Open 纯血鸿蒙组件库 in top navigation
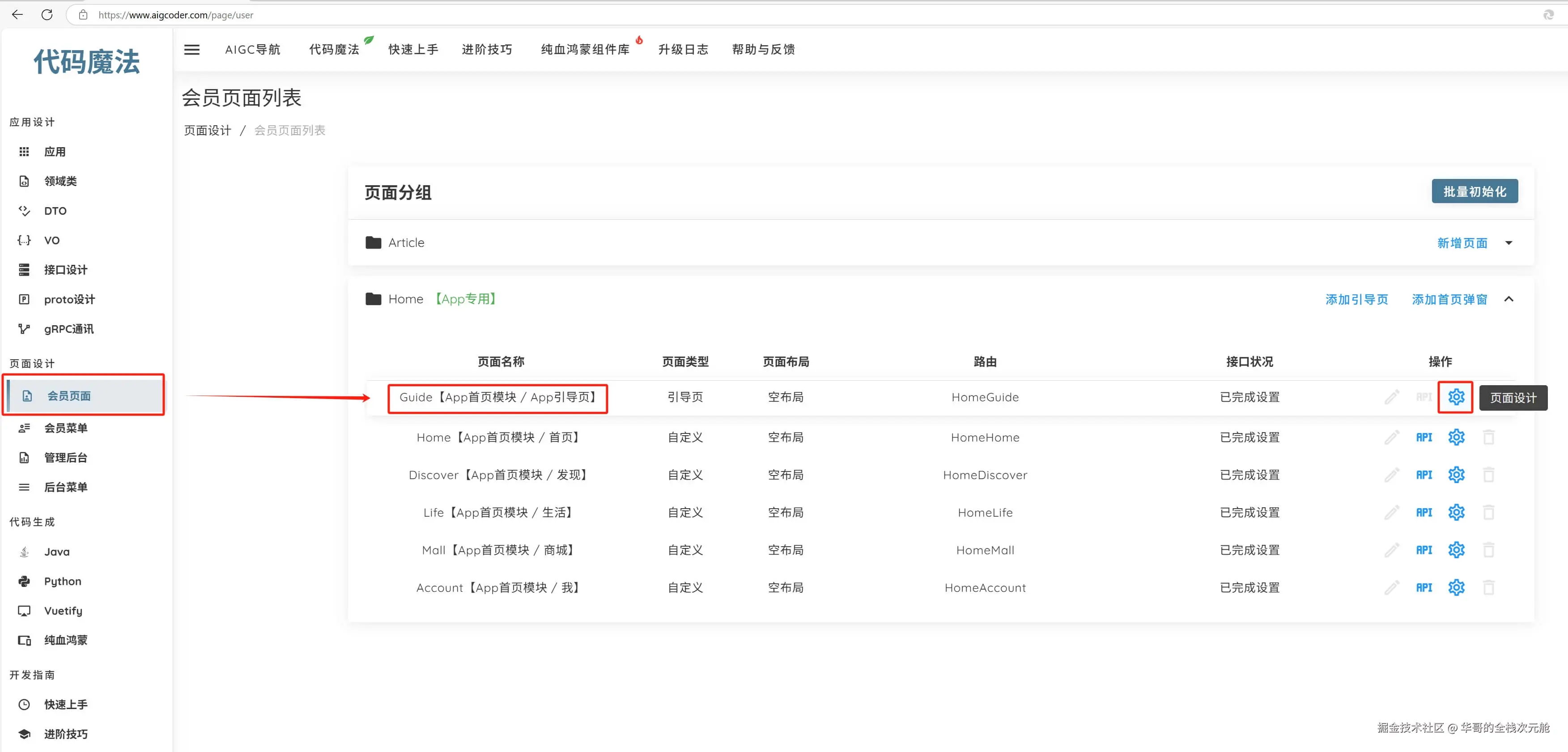This screenshot has width=1568, height=752. pos(584,49)
